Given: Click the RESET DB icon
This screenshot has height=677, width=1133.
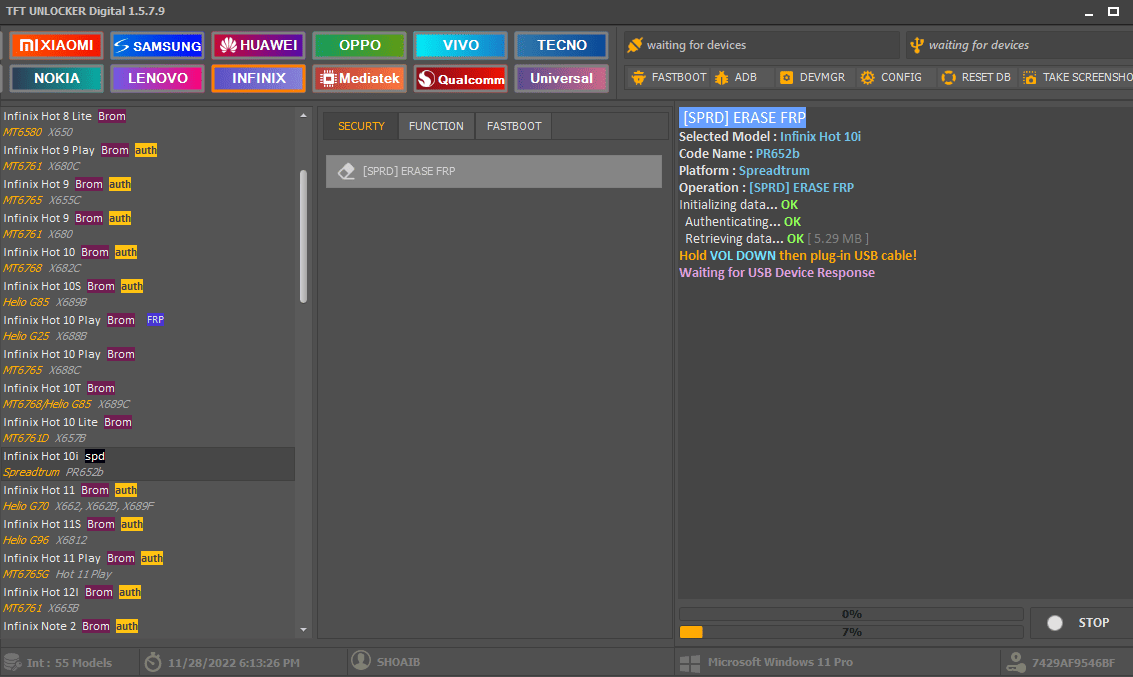Looking at the screenshot, I should coord(948,77).
